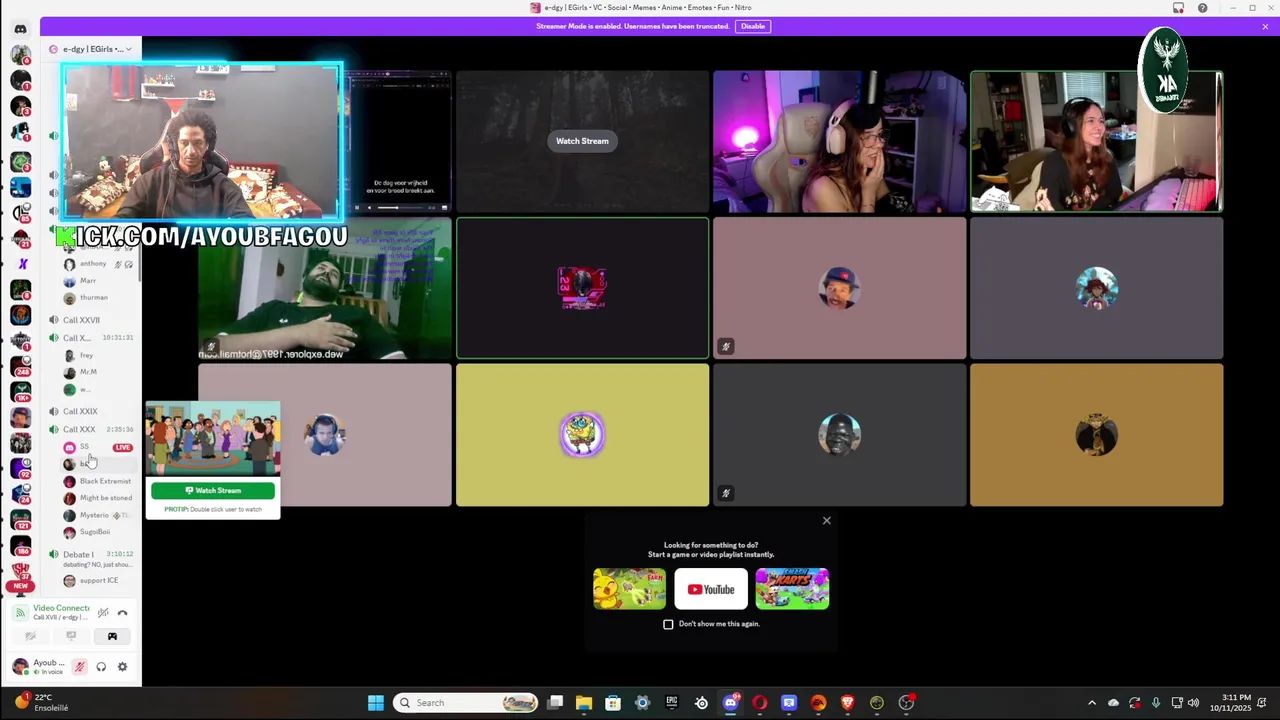Open the Call XXVII voice channel
The image size is (1280, 720).
(81, 320)
